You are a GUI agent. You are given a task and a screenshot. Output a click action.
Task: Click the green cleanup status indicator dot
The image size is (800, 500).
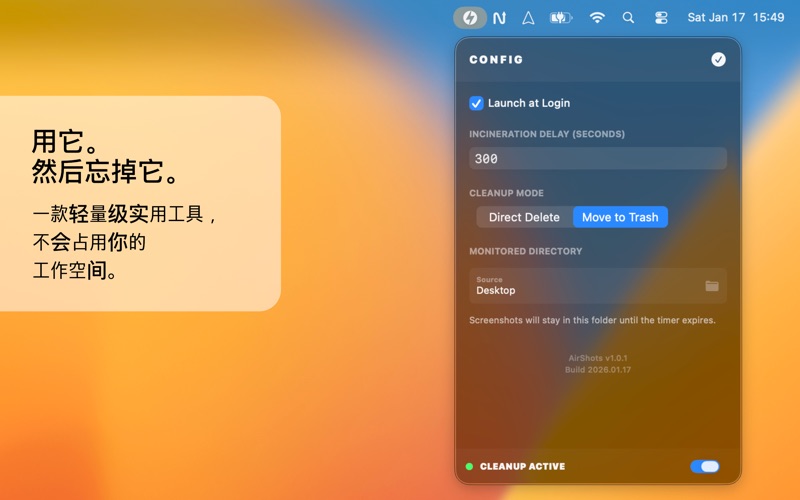[469, 466]
